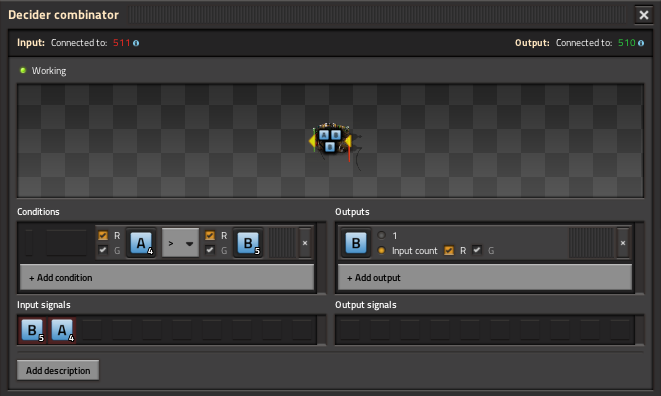Toggle red wire checkbox for first signal A
661x396 pixels.
pyautogui.click(x=103, y=235)
